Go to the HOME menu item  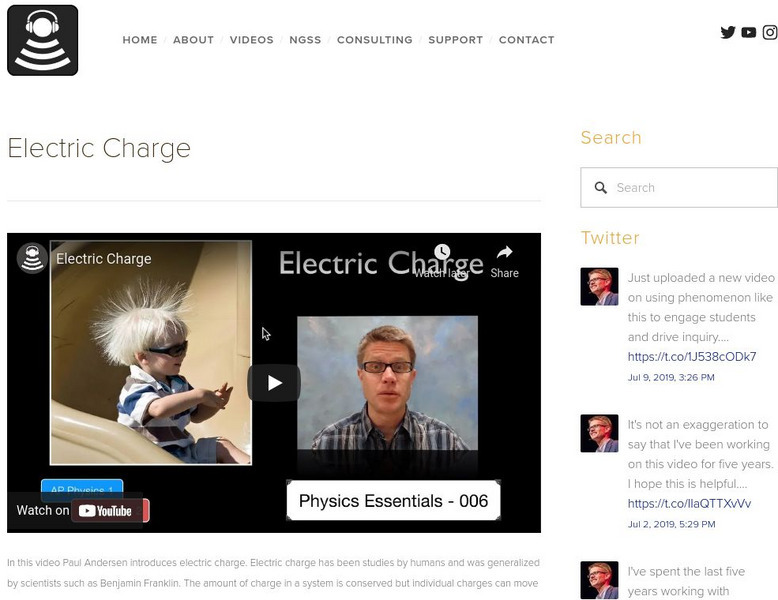[x=140, y=40]
